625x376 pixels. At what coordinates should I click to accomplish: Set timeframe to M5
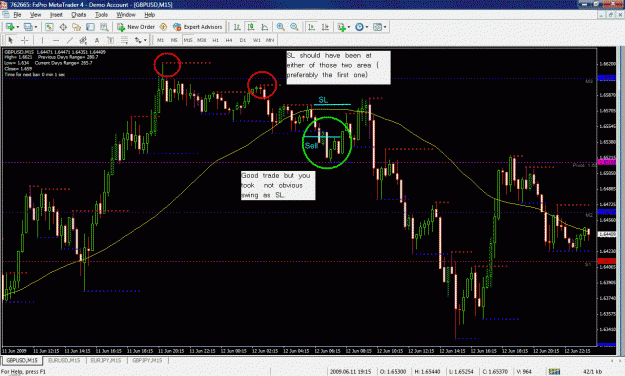[174, 40]
